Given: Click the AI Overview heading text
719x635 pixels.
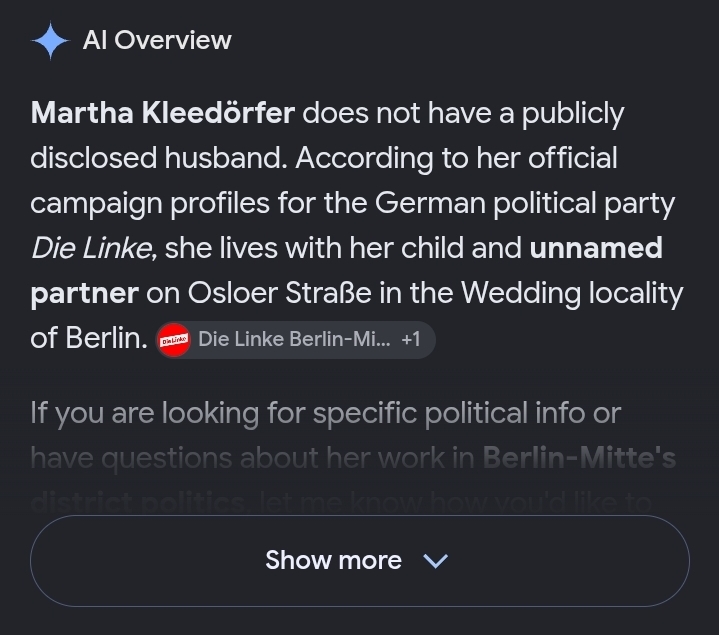Looking at the screenshot, I should (157, 40).
